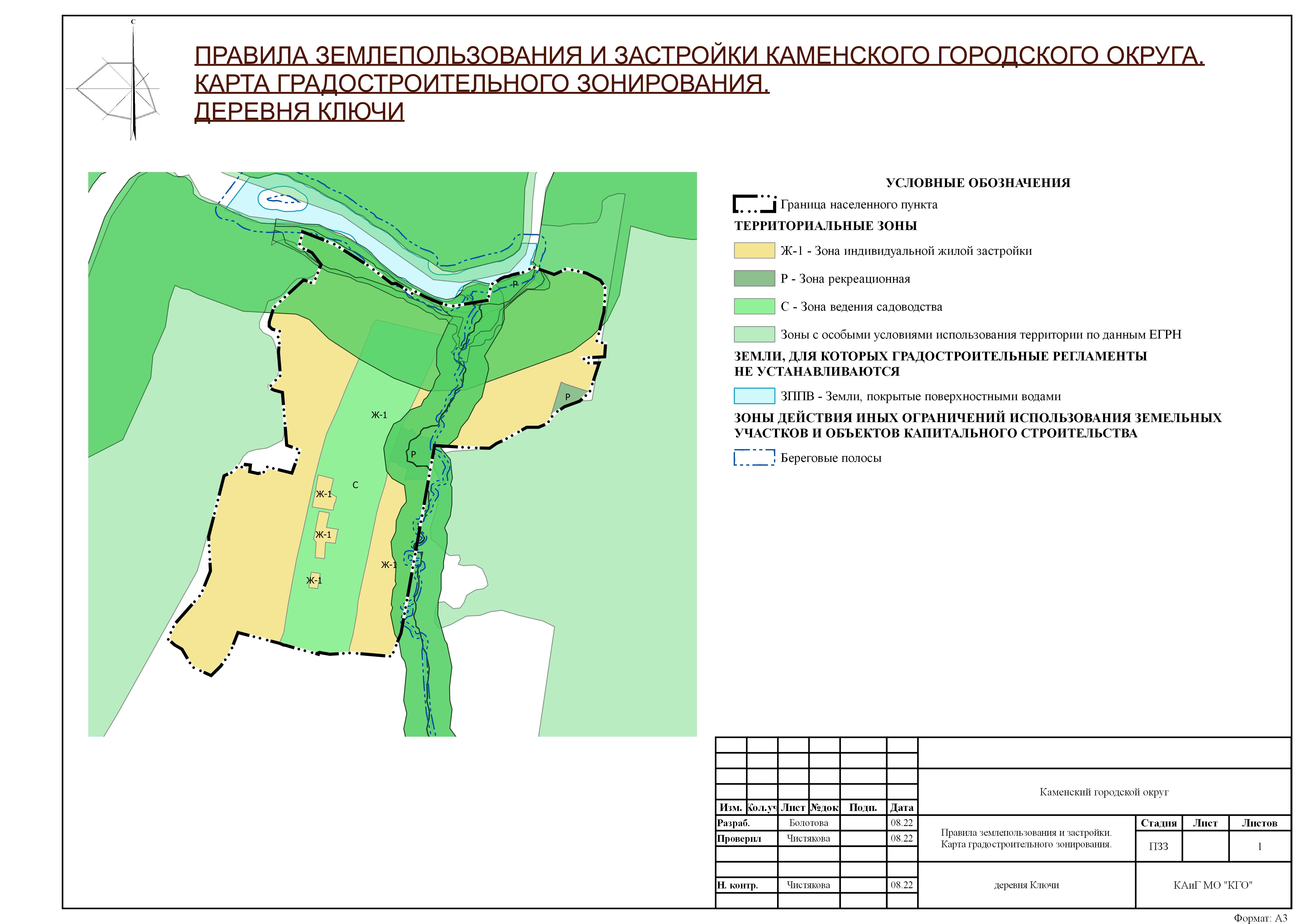Click the lowest 'Ж-1' label on the small yellow parcel
Image resolution: width=1307 pixels, height=924 pixels.
[314, 581]
